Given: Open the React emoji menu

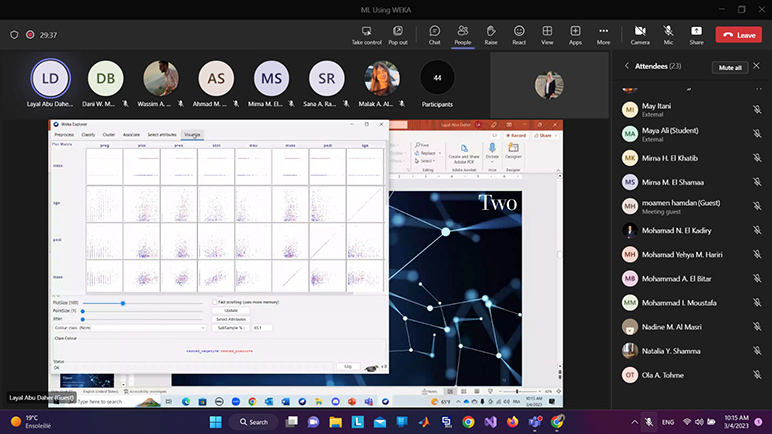Looking at the screenshot, I should [519, 34].
